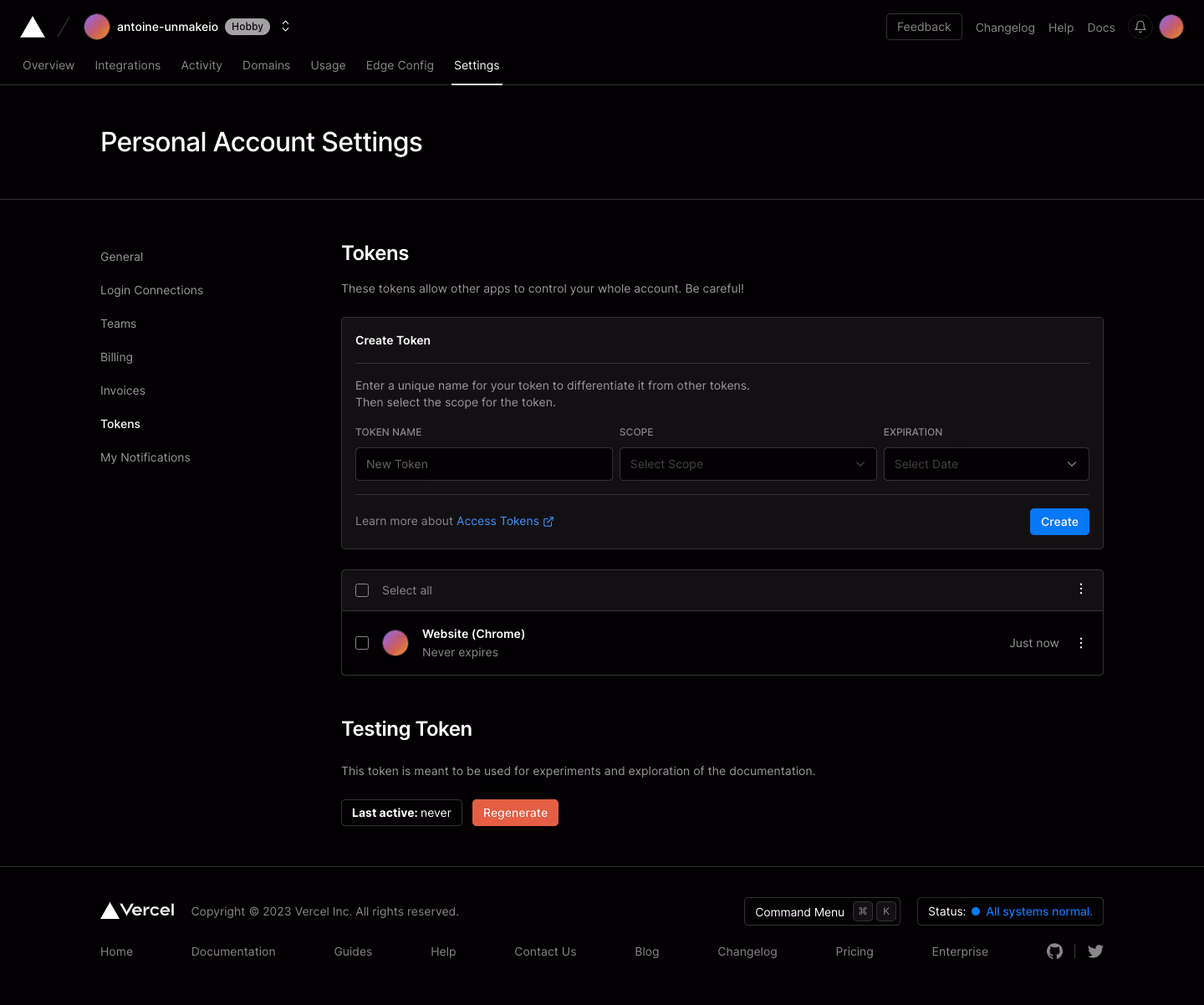The image size is (1204, 1005).
Task: Click the Regenerate testing token button
Action: click(515, 813)
